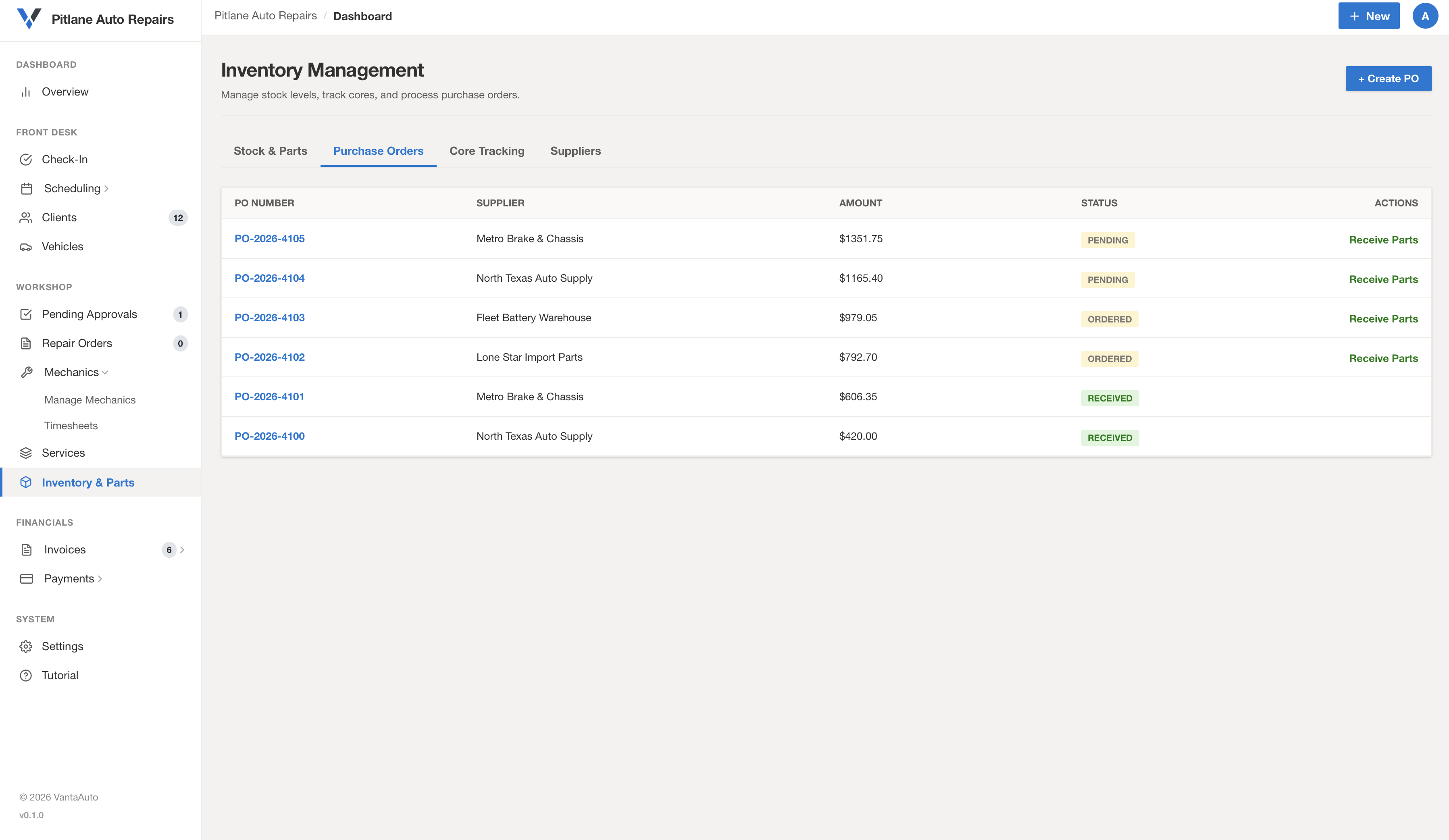
Task: Click the Scheduling calendar icon
Action: pyautogui.click(x=27, y=189)
